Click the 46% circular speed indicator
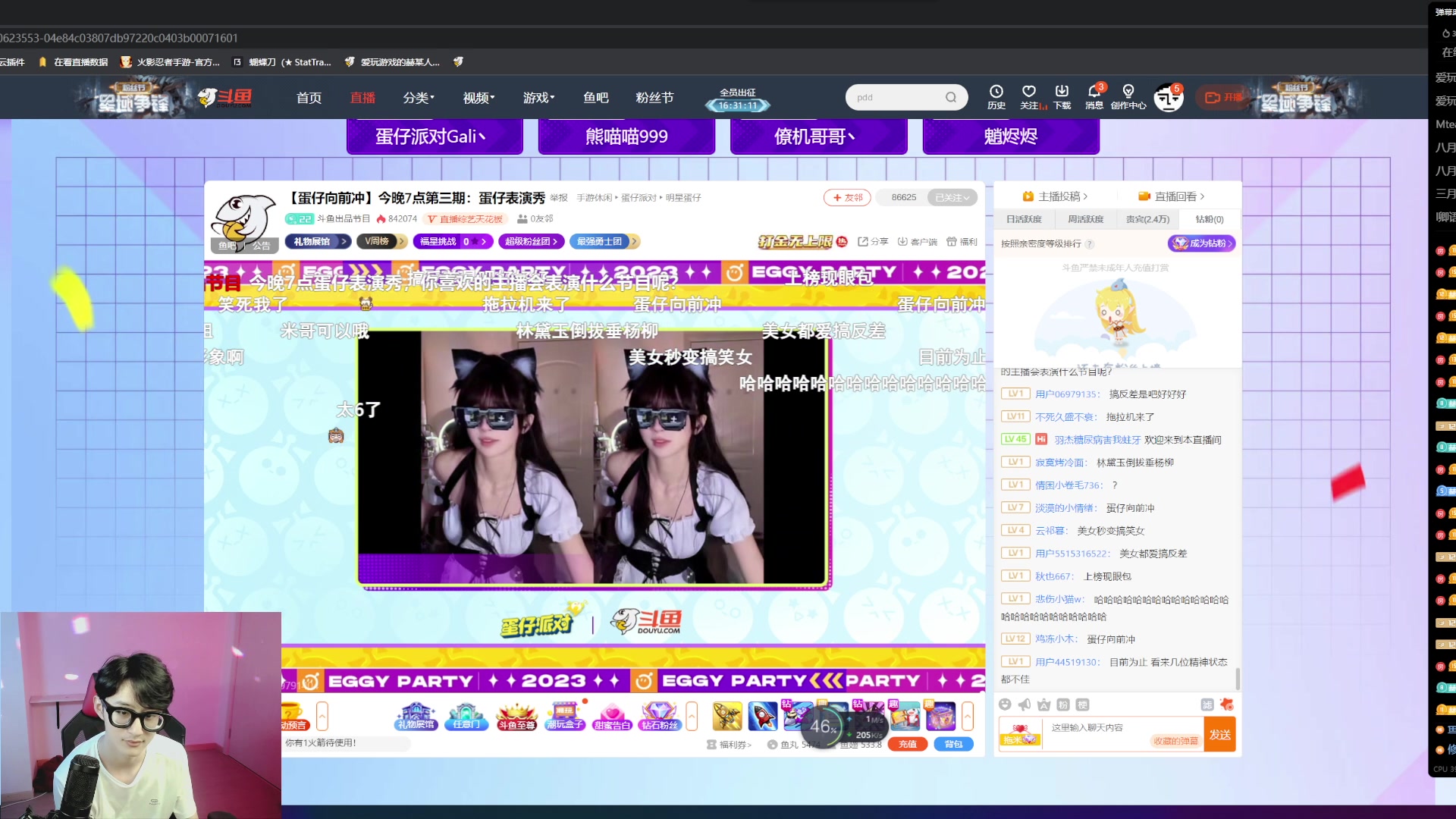Screen dimensions: 1456x819 tap(822, 726)
